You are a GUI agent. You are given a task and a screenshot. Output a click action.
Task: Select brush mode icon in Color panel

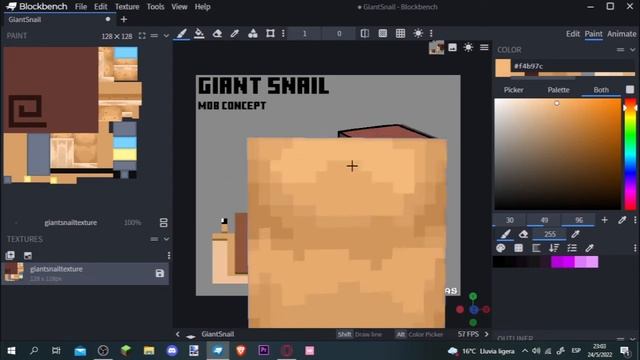click(x=505, y=234)
